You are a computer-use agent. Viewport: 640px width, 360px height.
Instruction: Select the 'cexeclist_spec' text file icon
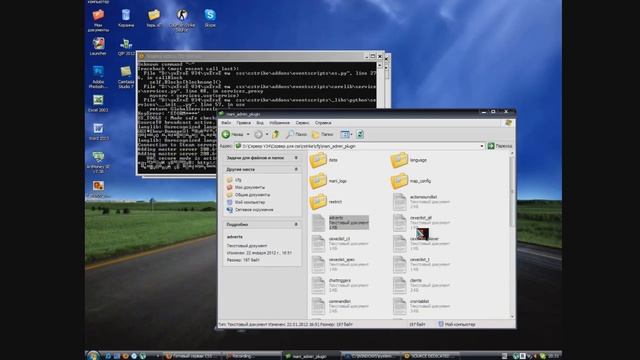point(318,264)
